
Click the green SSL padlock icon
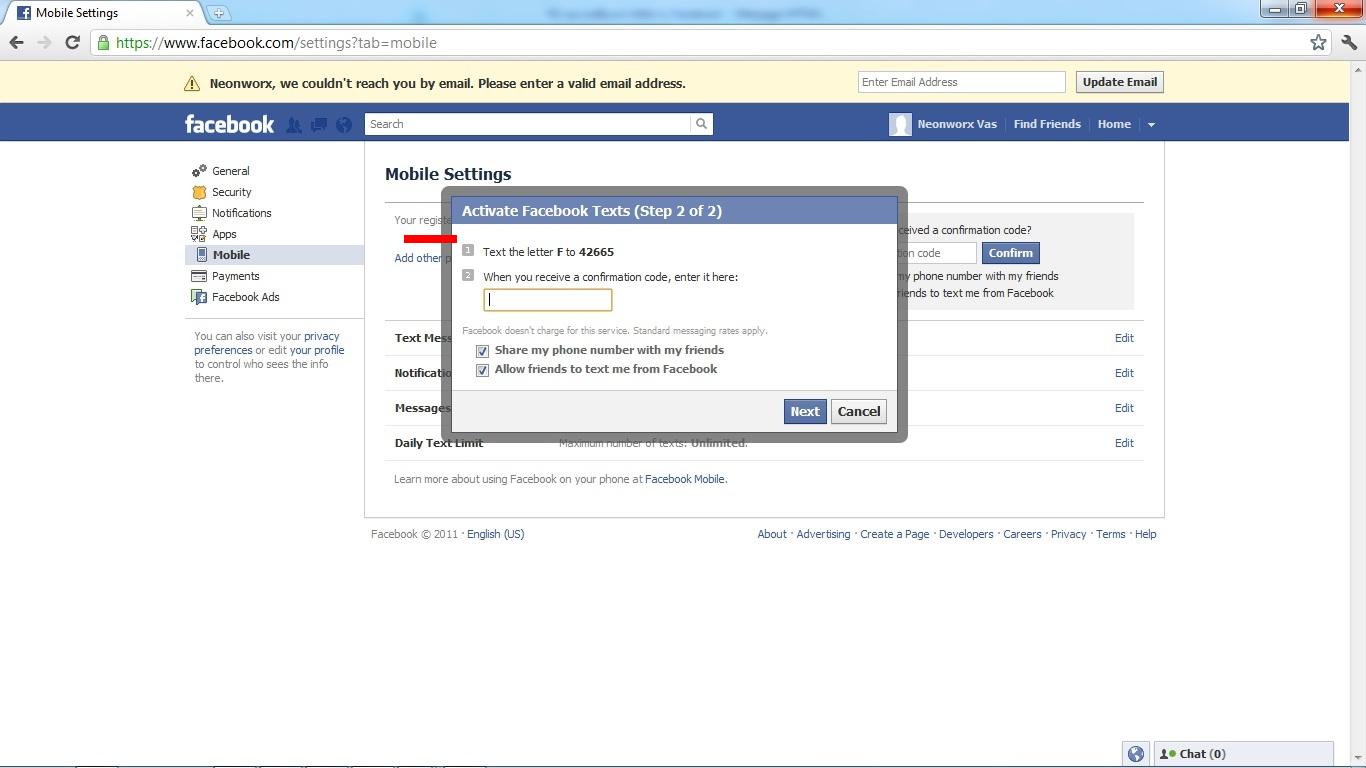pos(103,43)
